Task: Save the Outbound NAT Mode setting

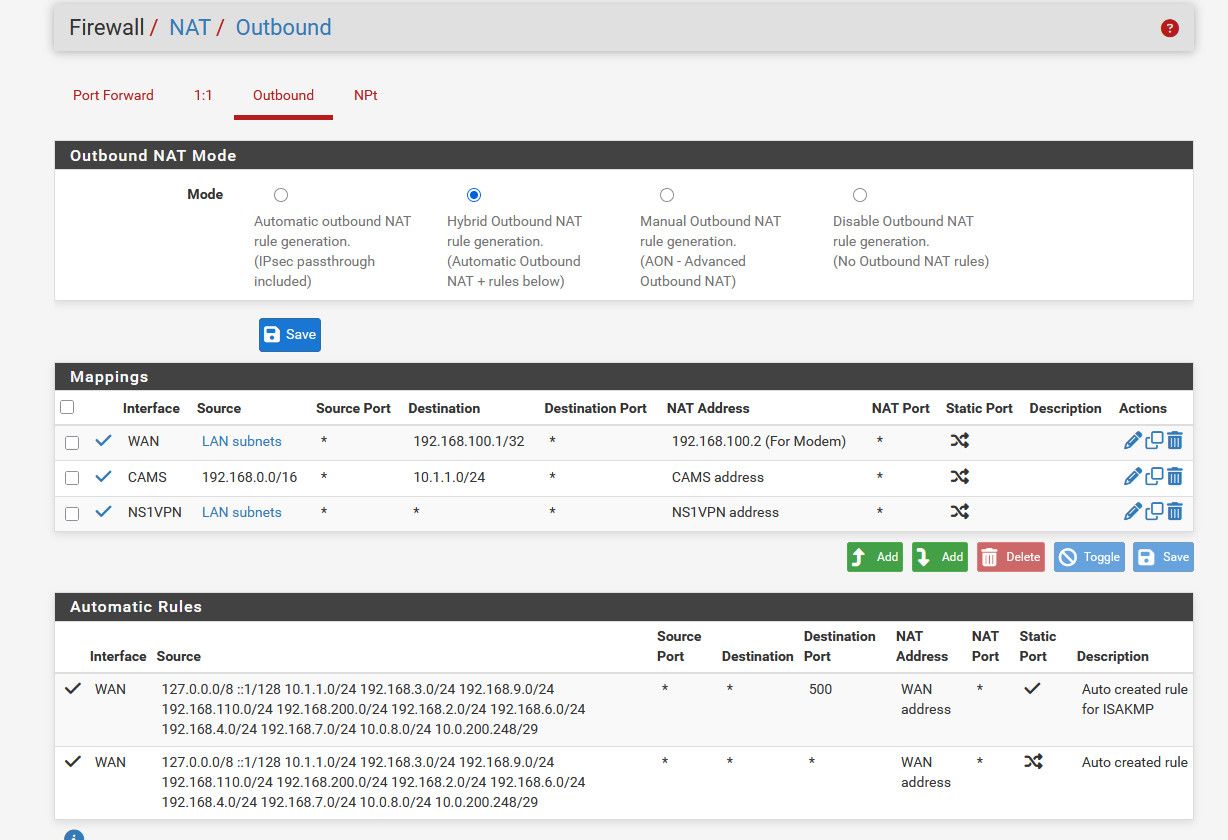Action: click(x=290, y=335)
